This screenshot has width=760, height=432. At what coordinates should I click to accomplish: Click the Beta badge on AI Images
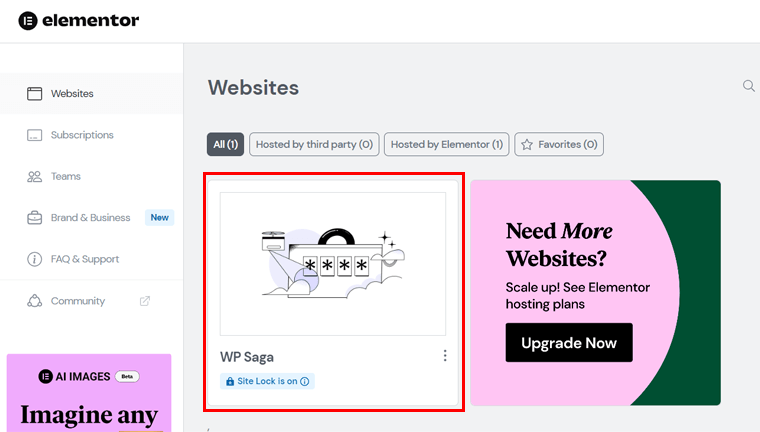[127, 377]
